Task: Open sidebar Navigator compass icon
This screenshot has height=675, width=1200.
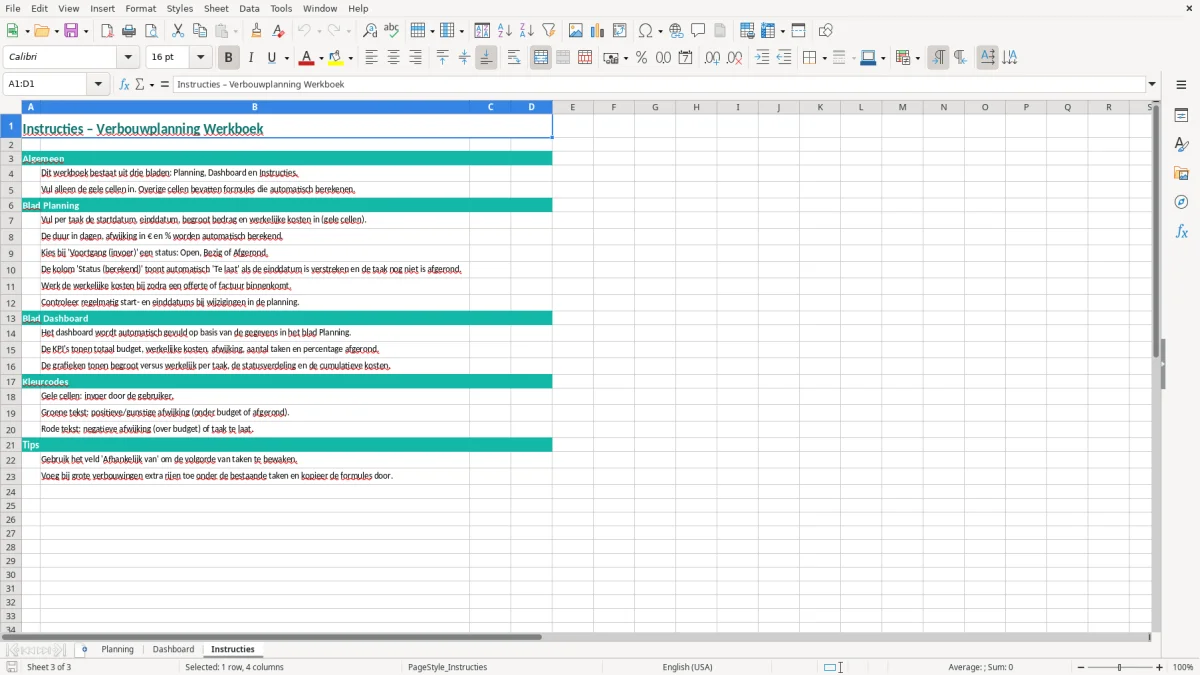Action: click(1181, 202)
